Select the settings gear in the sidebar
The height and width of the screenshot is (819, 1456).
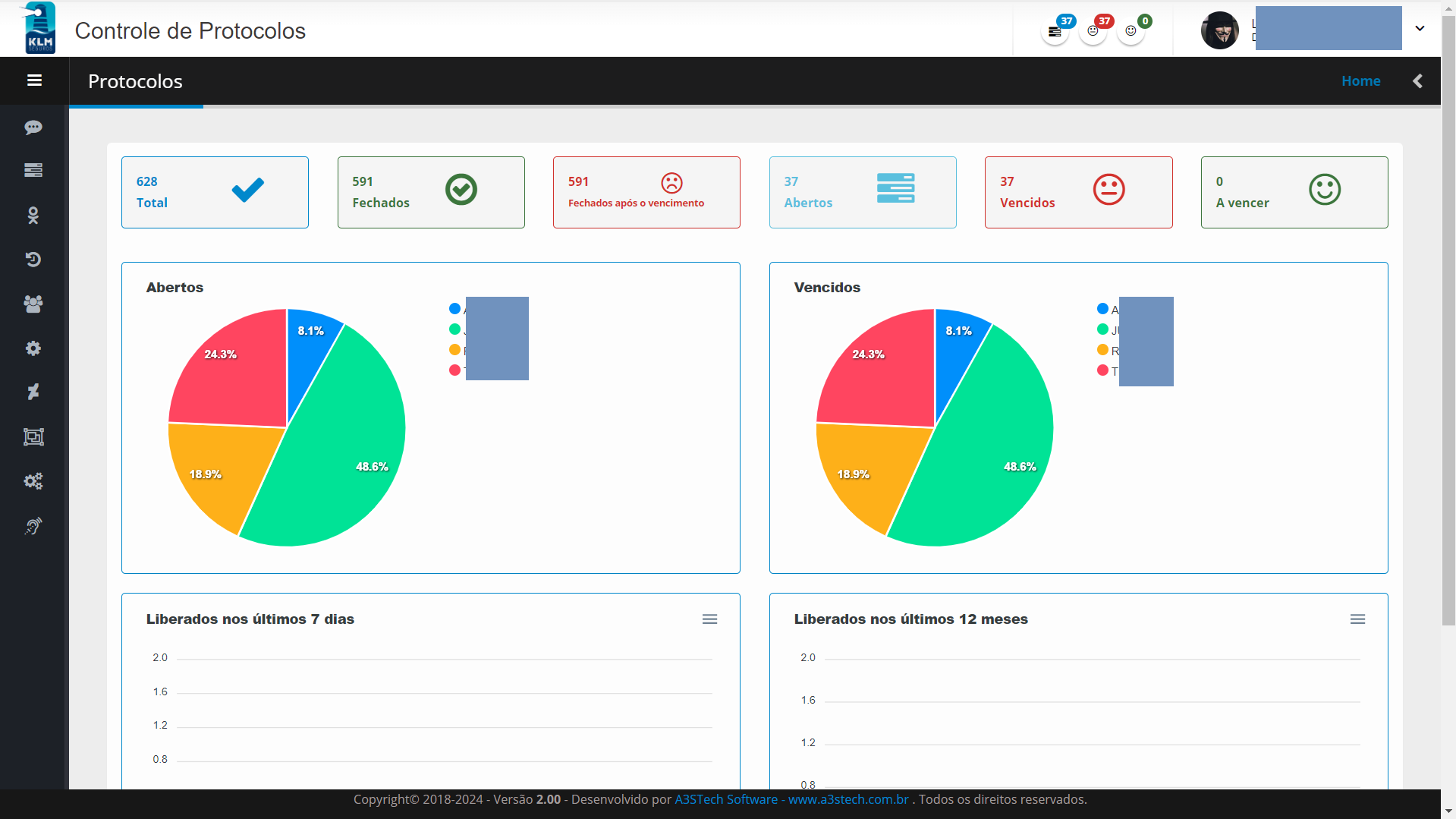[33, 348]
